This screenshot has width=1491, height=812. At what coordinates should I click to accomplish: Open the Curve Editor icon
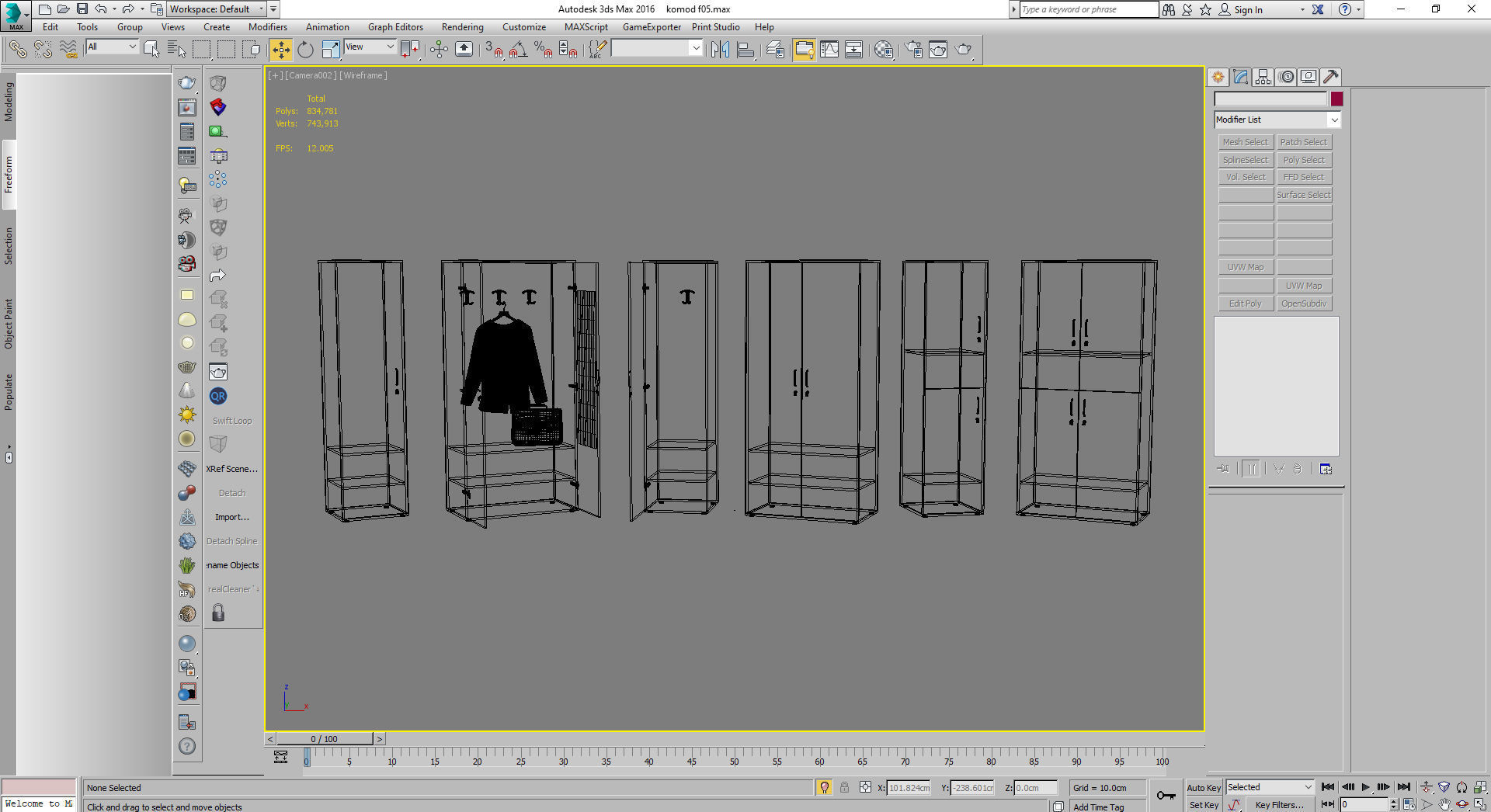[829, 50]
